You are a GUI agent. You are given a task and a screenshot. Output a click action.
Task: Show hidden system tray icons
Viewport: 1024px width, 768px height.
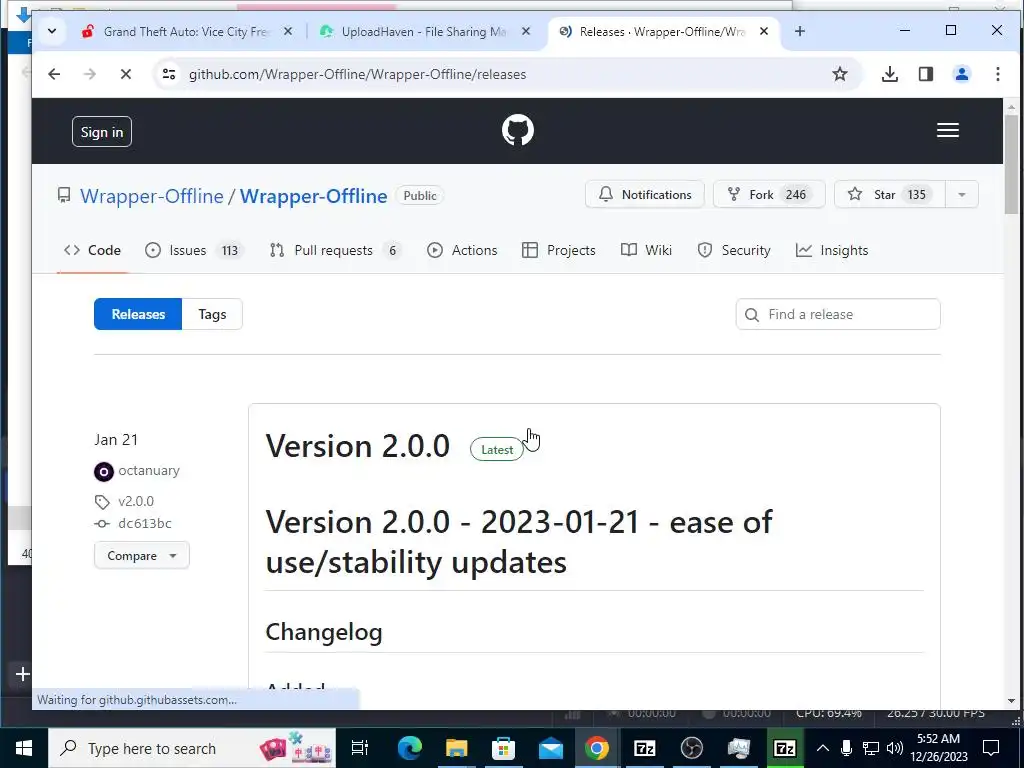coord(823,748)
